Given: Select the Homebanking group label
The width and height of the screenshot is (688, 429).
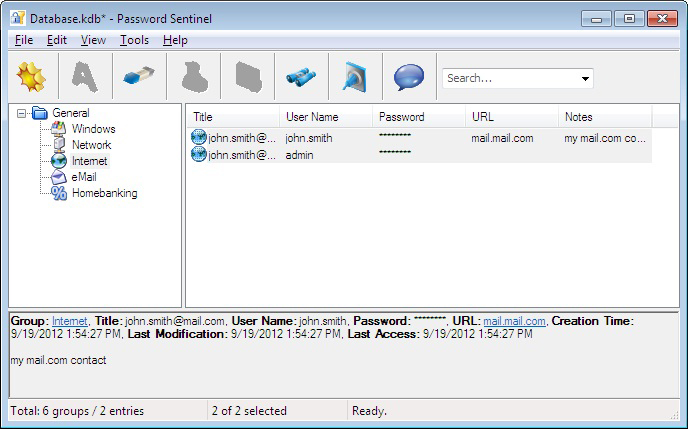Looking at the screenshot, I should pos(104,193).
